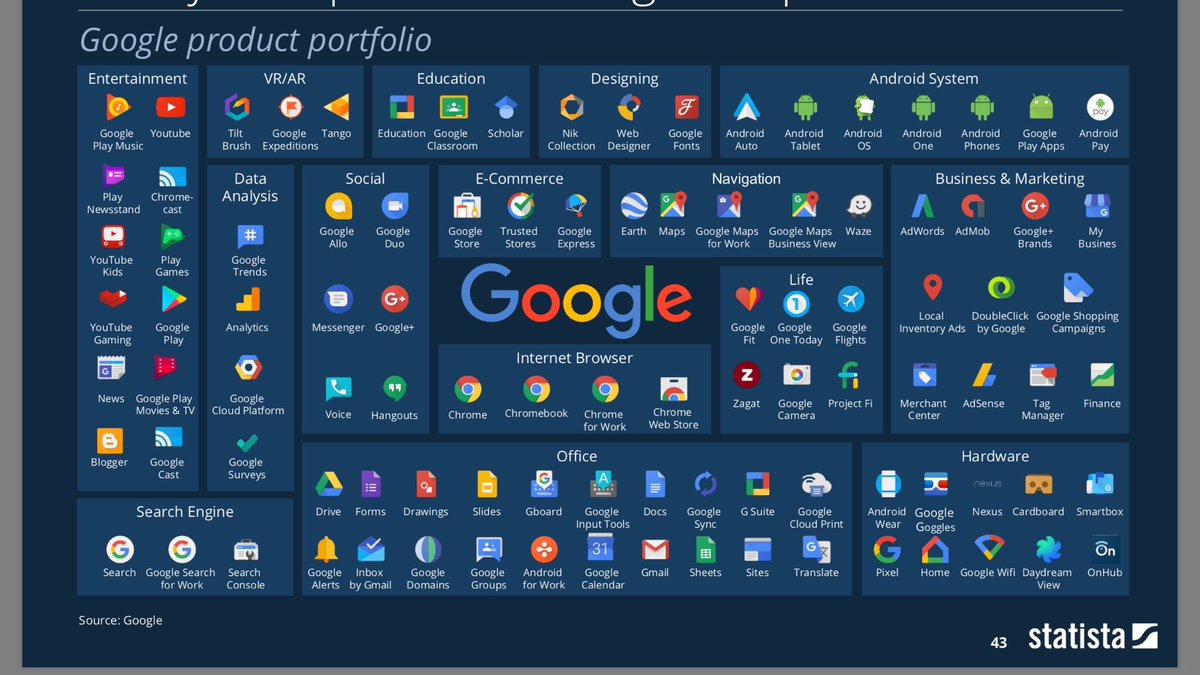Click the 'Internet Browser' section heading
Viewport: 1200px width, 675px height.
pyautogui.click(x=575, y=358)
